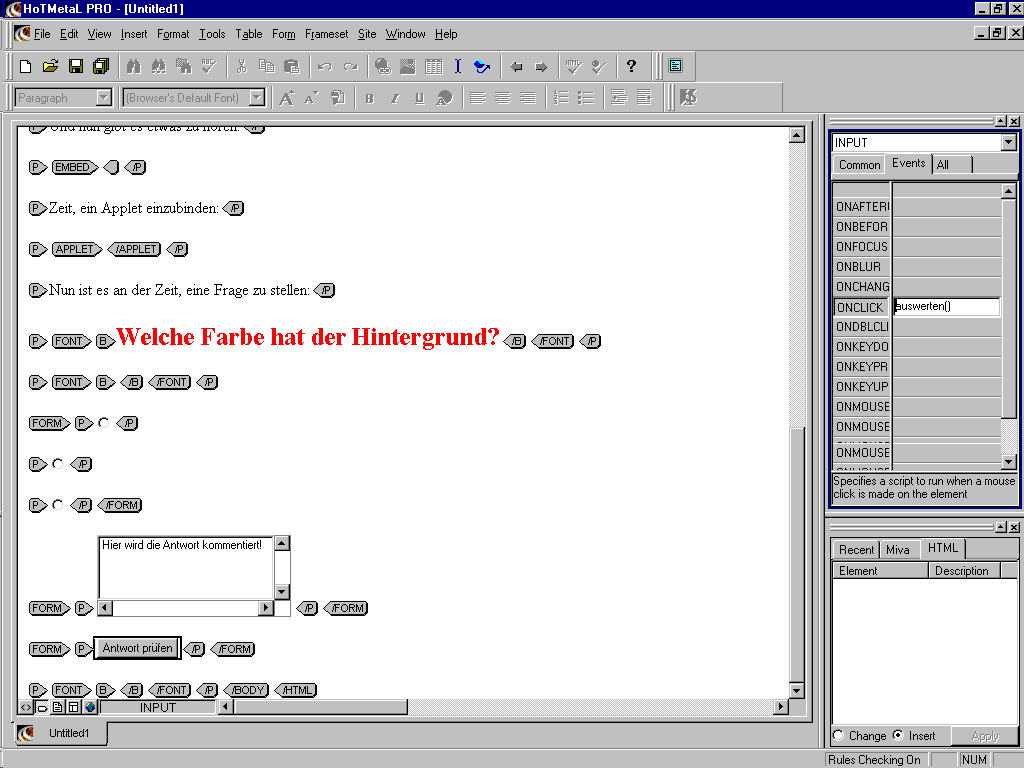
Task: Switch to the Common attributes tab
Action: click(x=859, y=165)
